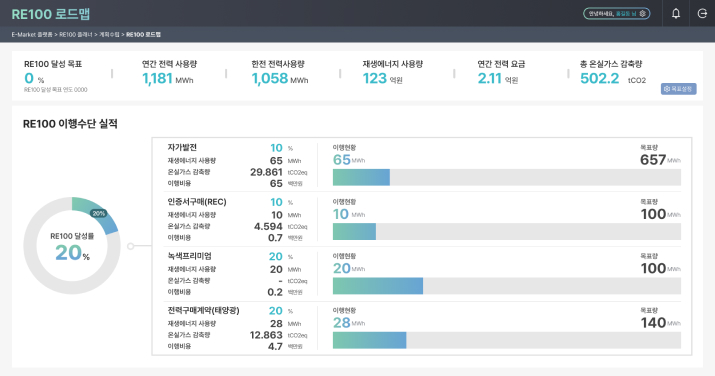Click the logout icon in header
715x376 pixels.
coord(702,14)
